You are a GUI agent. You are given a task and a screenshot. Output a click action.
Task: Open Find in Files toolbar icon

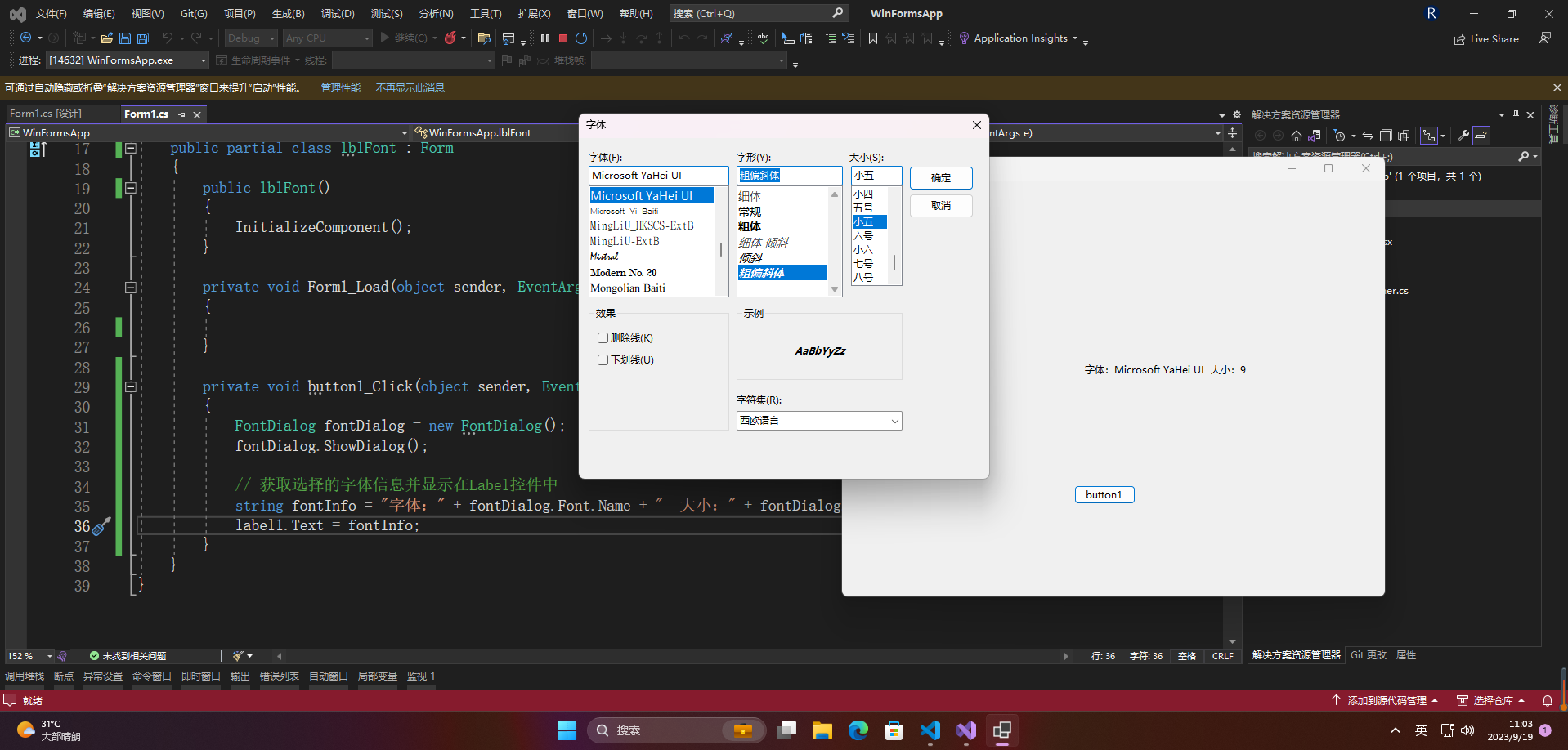click(484, 38)
